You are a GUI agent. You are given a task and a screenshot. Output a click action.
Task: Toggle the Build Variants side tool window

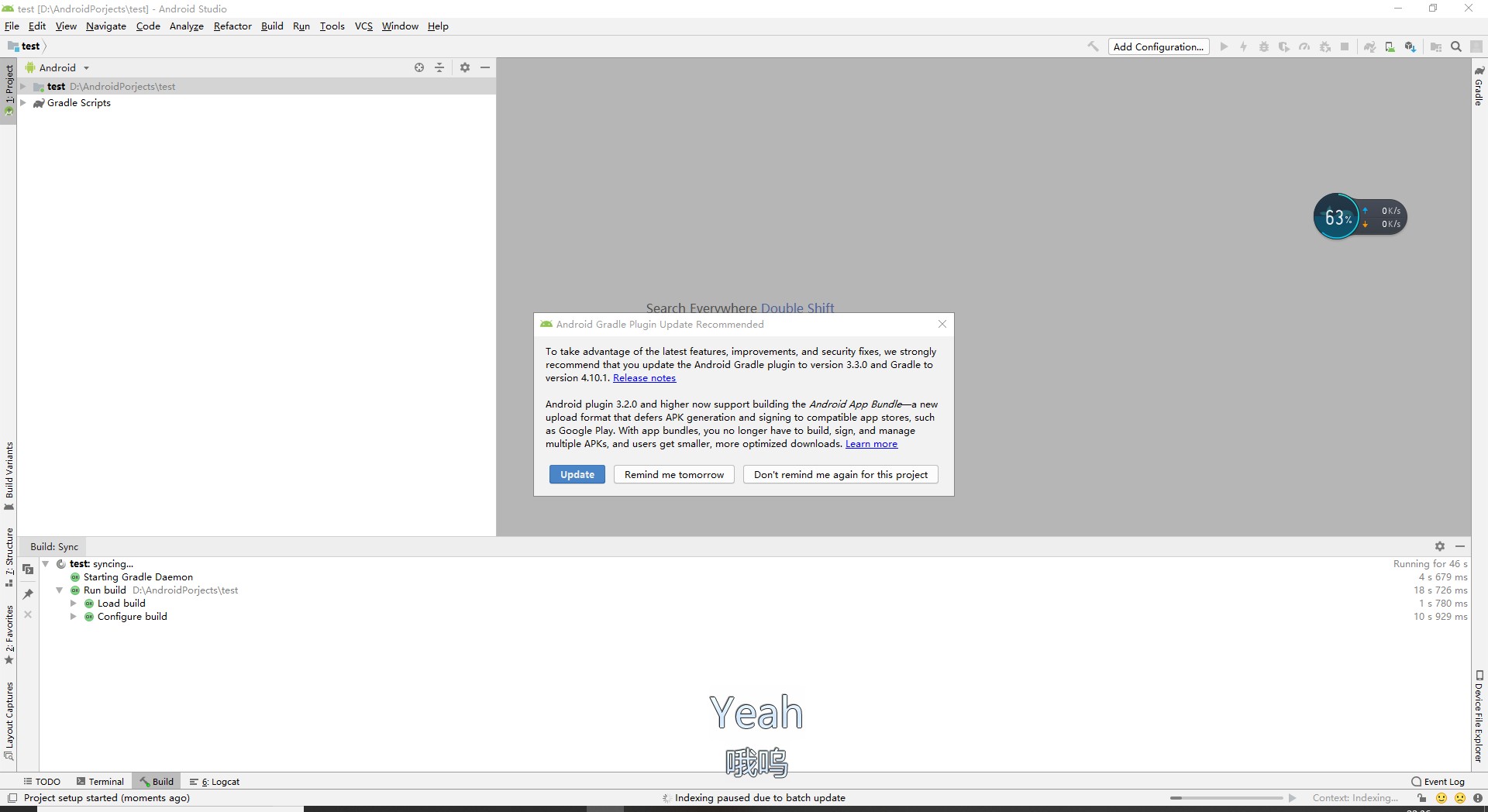9,476
